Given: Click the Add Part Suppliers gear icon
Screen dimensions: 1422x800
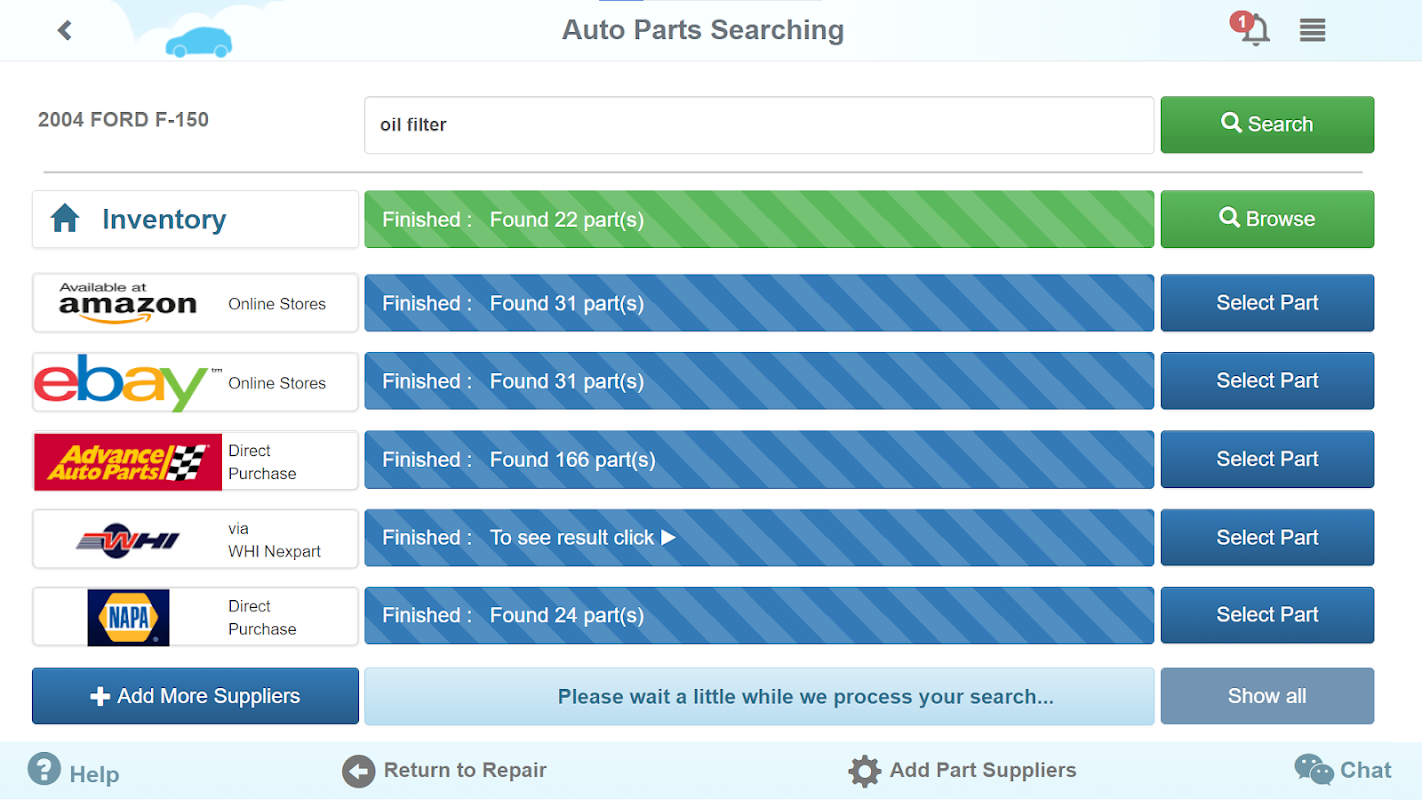Looking at the screenshot, I should (x=864, y=771).
